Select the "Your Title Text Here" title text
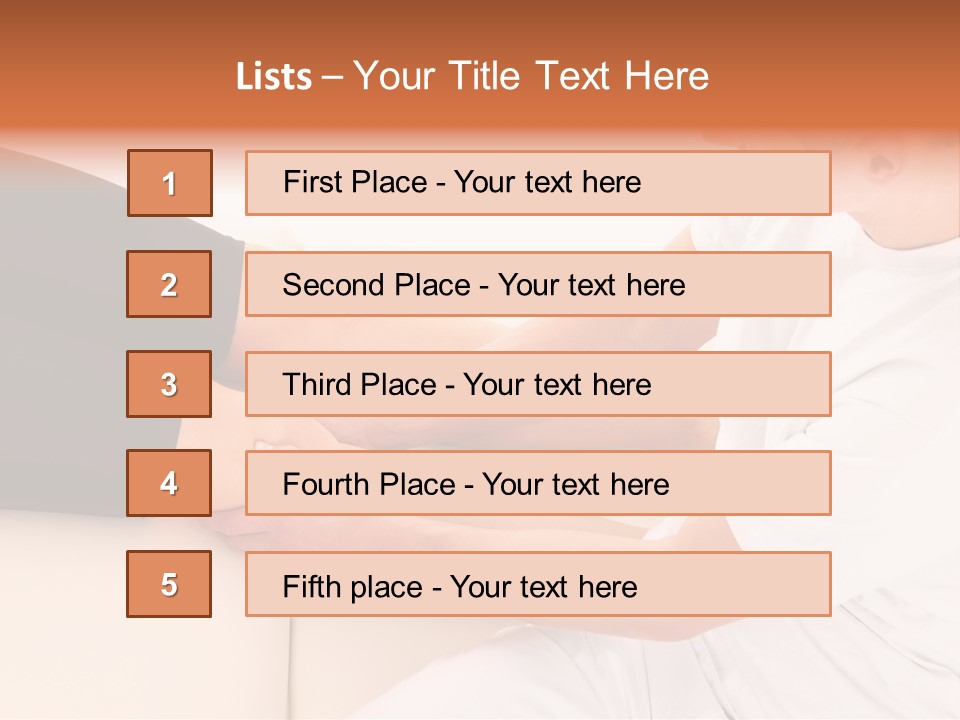 pos(530,76)
